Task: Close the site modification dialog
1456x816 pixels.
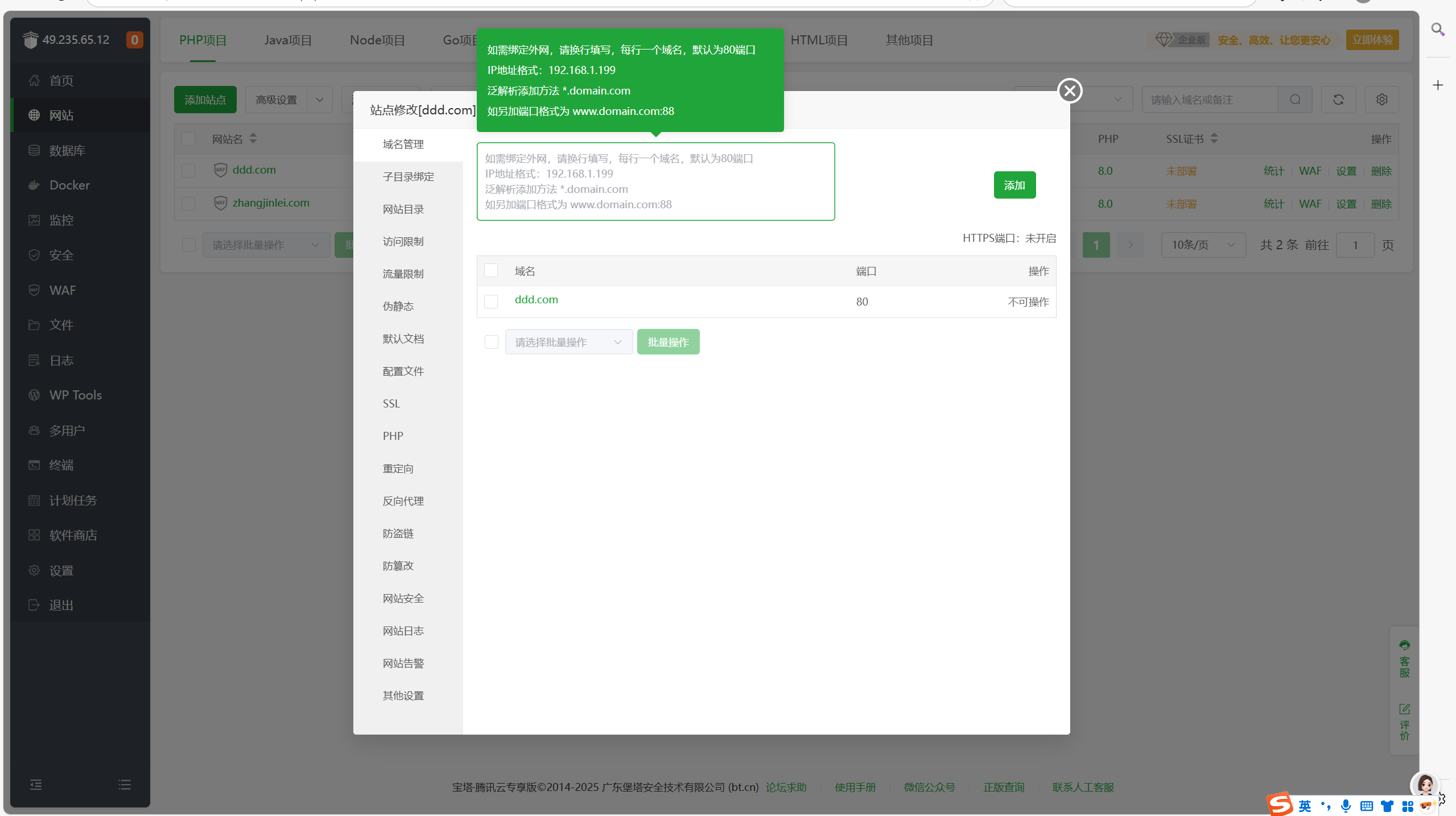Action: pyautogui.click(x=1070, y=90)
